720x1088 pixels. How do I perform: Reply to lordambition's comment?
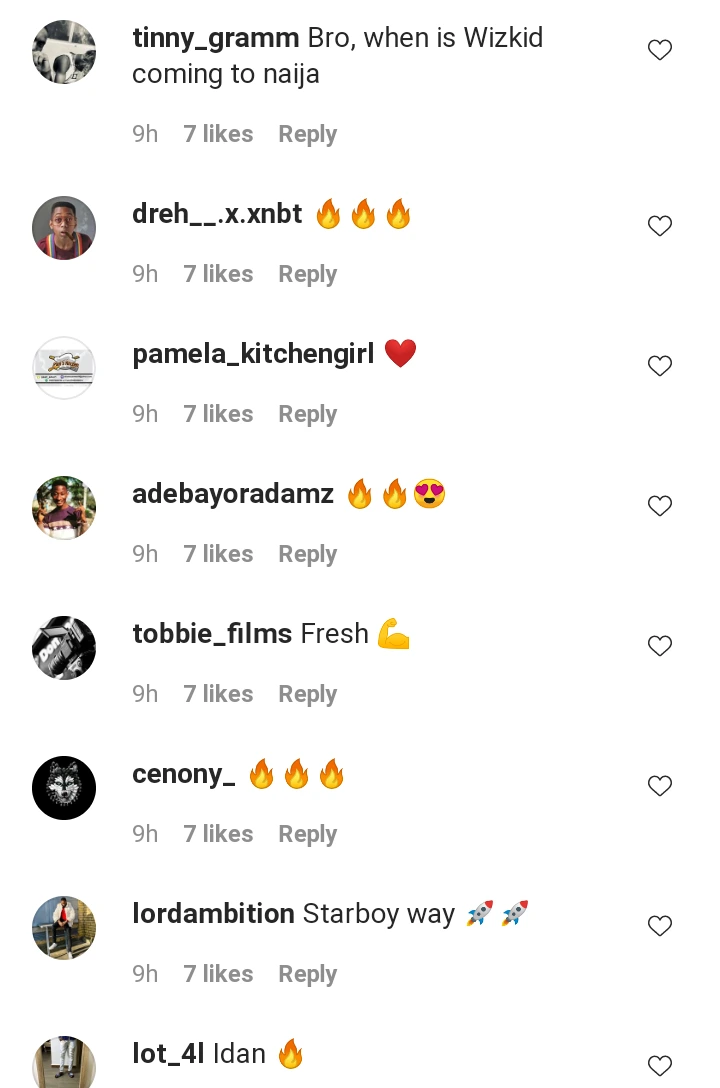[307, 975]
